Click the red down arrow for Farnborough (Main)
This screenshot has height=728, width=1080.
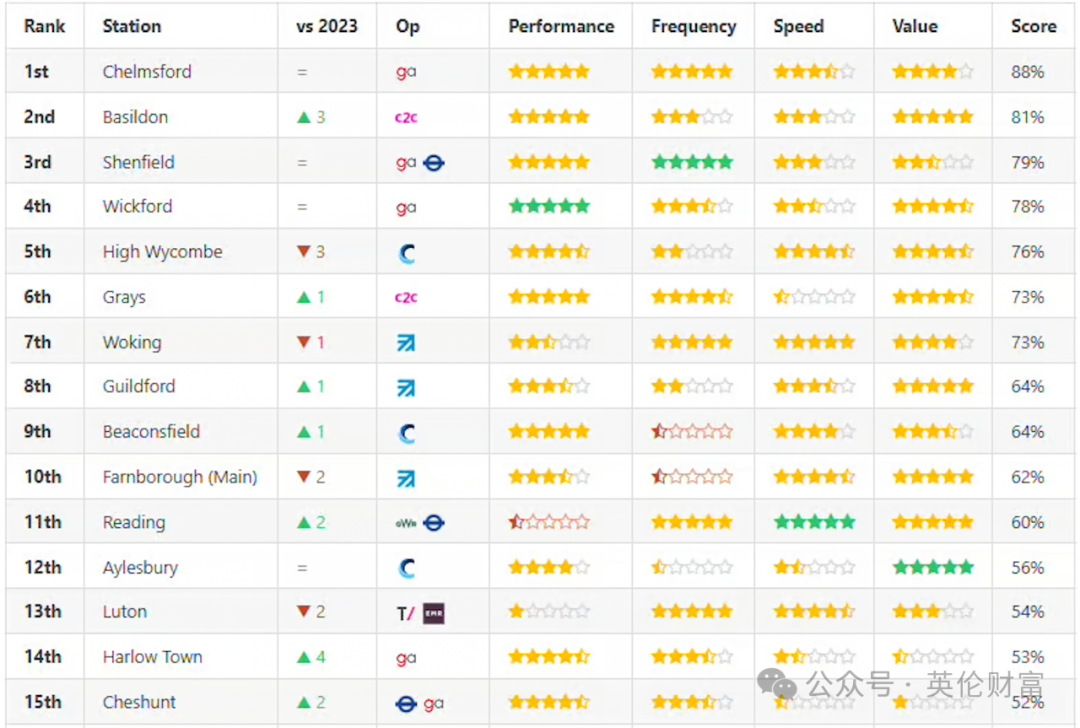(x=304, y=476)
